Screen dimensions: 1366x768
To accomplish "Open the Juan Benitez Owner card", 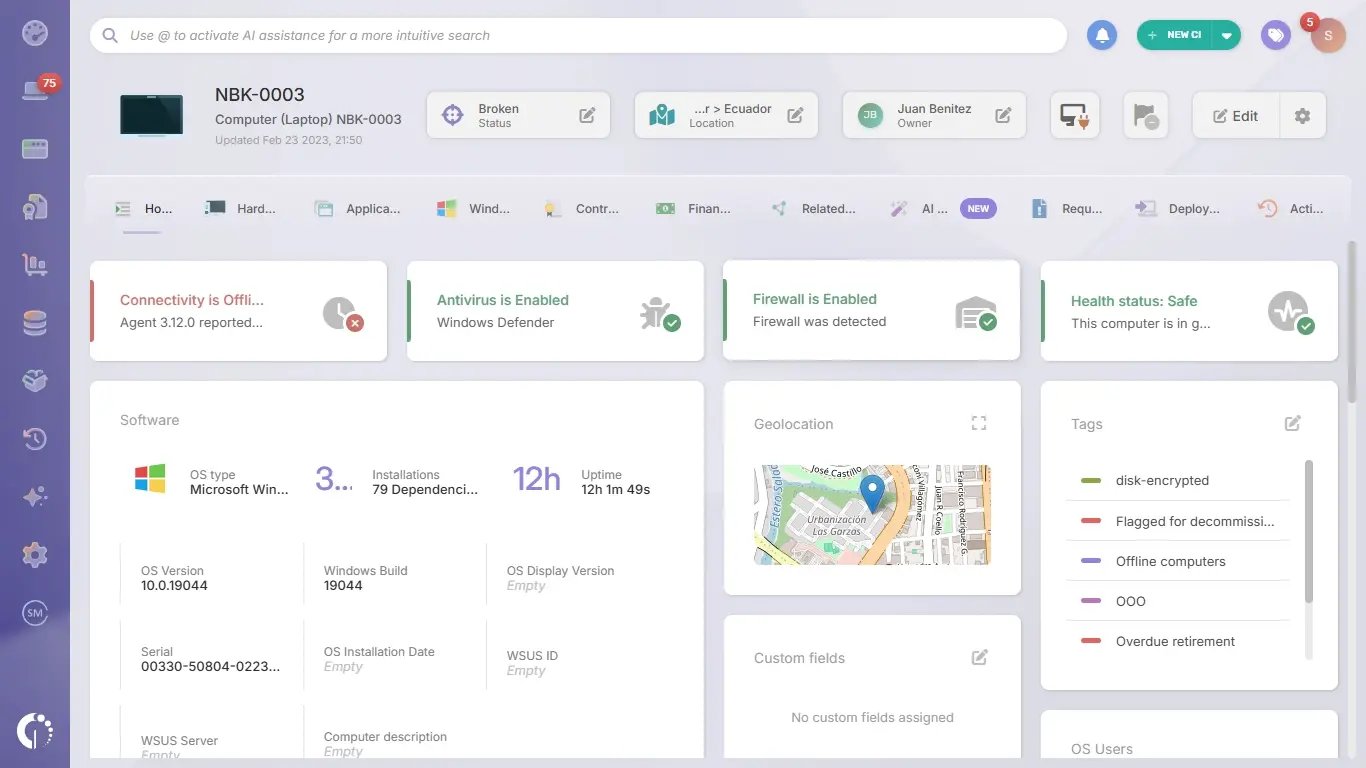I will click(934, 116).
